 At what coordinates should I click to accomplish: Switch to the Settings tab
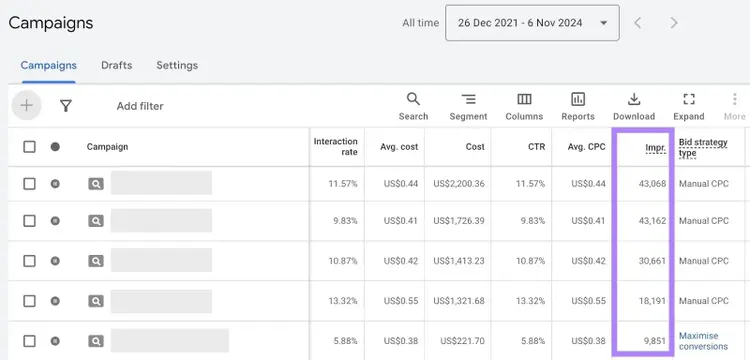177,65
